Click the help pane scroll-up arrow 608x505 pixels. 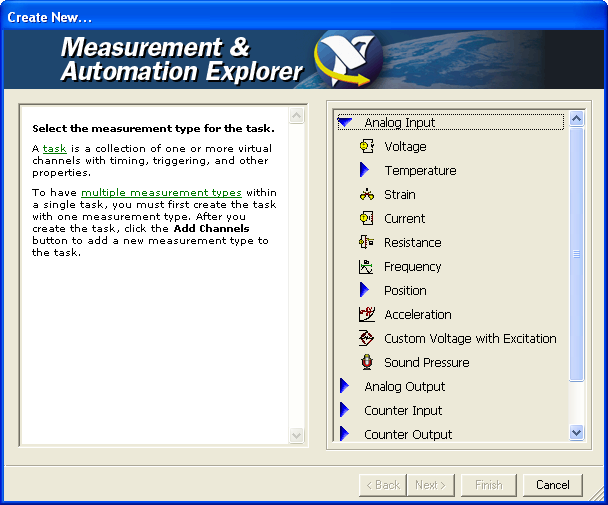click(297, 116)
